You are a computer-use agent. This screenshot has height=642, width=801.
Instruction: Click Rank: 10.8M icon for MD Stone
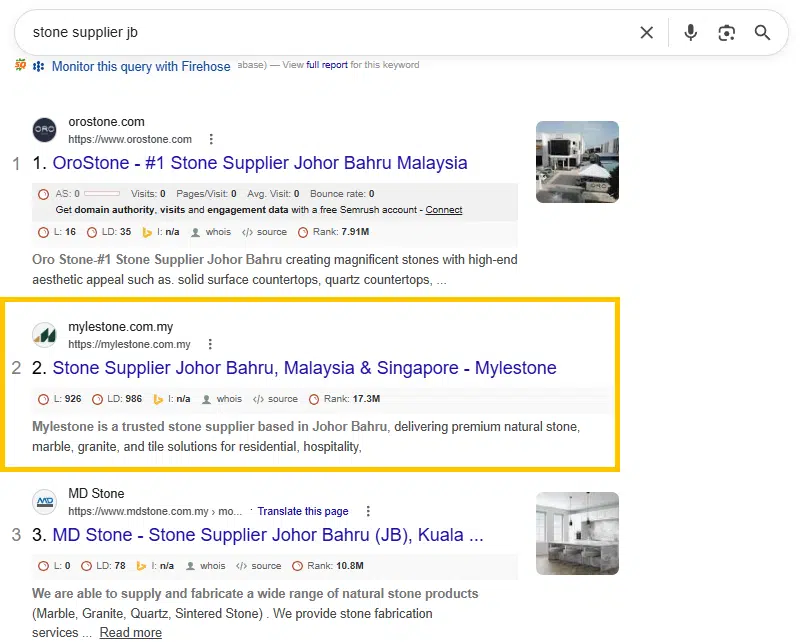297,566
